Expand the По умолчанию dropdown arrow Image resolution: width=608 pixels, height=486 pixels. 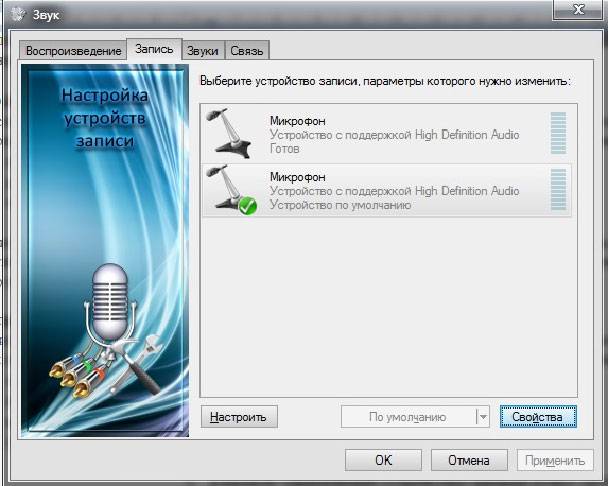(482, 417)
